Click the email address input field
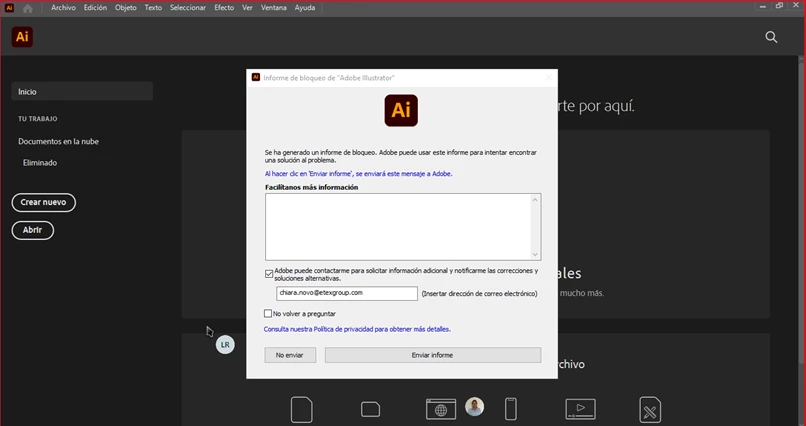This screenshot has width=806, height=426. pyautogui.click(x=347, y=293)
